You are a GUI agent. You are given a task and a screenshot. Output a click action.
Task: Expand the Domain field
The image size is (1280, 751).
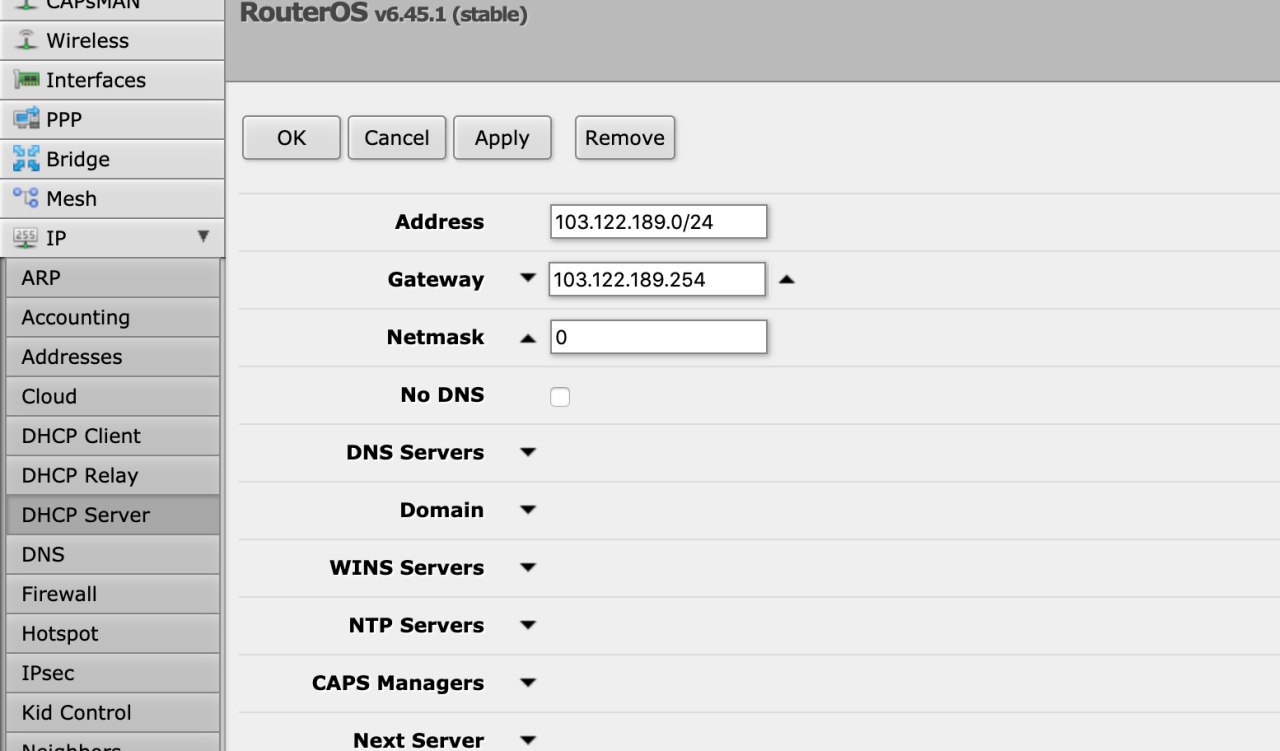tap(528, 510)
